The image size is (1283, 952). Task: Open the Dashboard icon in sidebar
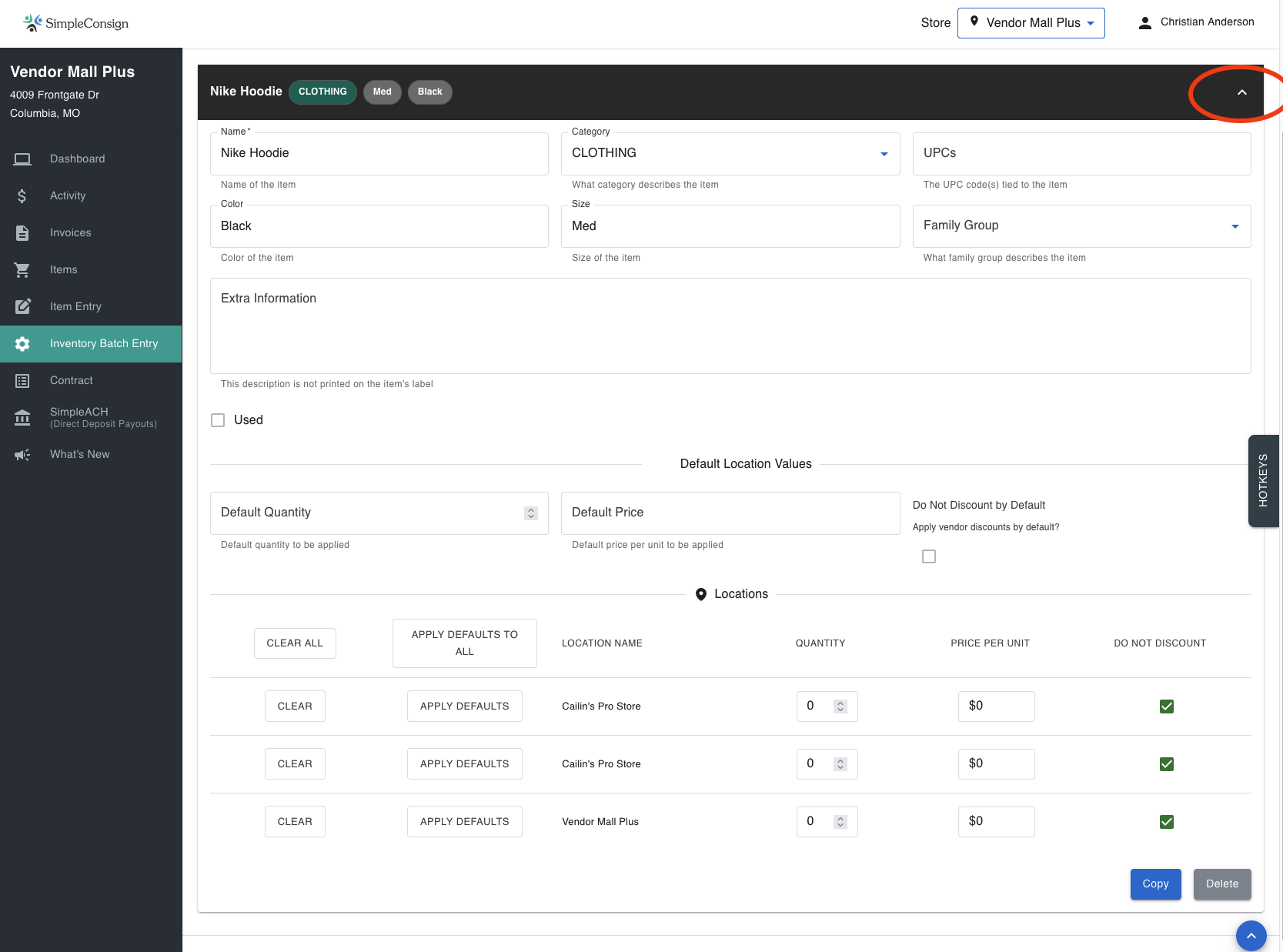[22, 159]
